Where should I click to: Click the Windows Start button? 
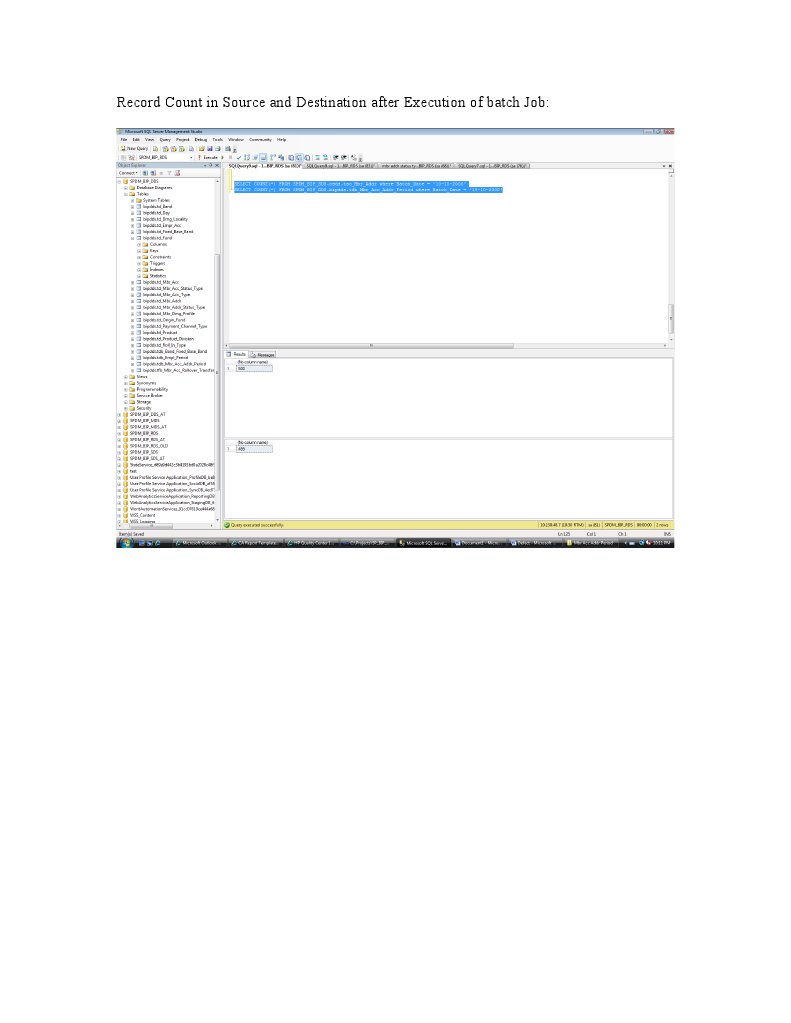click(x=125, y=543)
